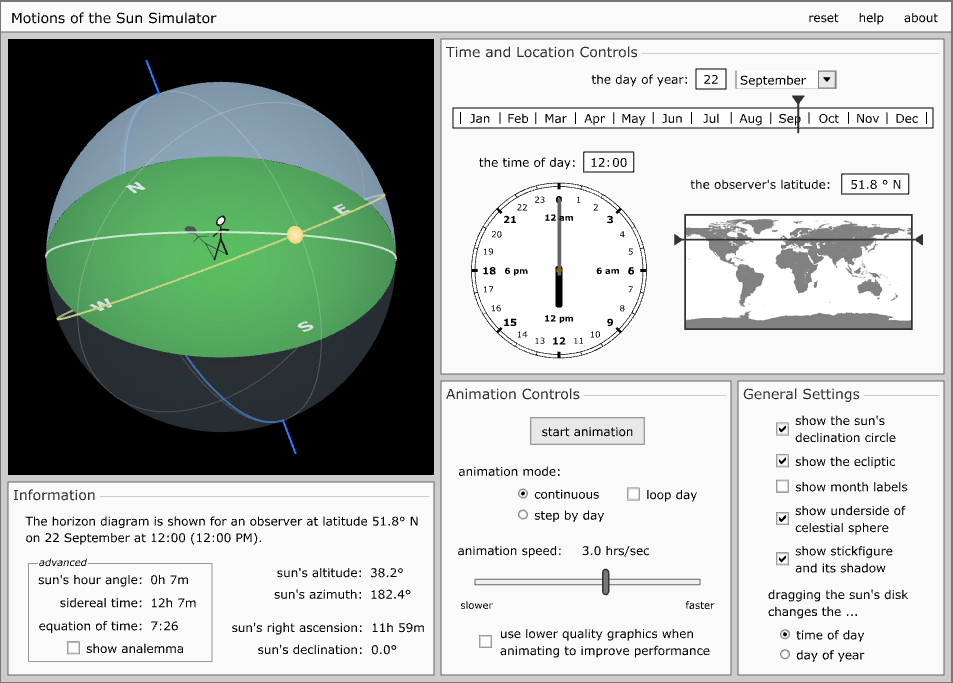Enable the show month labels checkbox
Screen dimensions: 953x683
[783, 487]
